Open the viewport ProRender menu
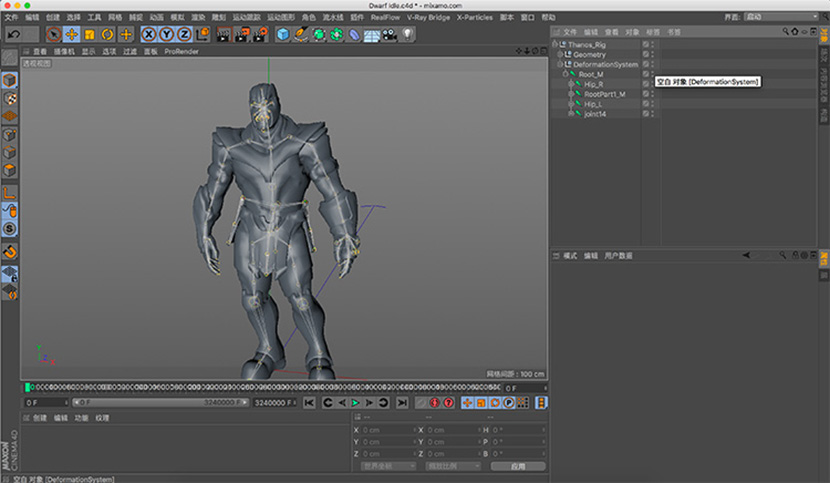830x483 pixels. point(181,51)
